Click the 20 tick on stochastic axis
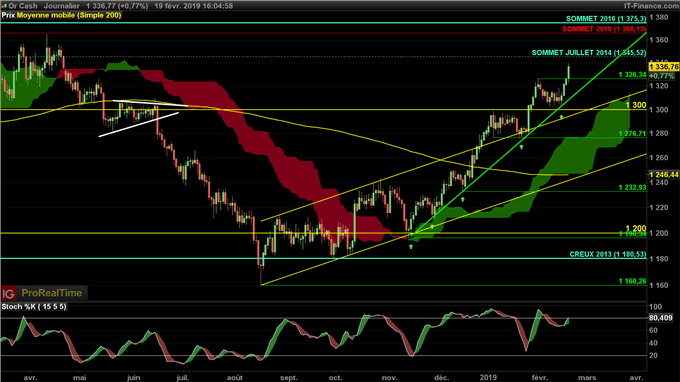This screenshot has width=680, height=382. [x=653, y=356]
